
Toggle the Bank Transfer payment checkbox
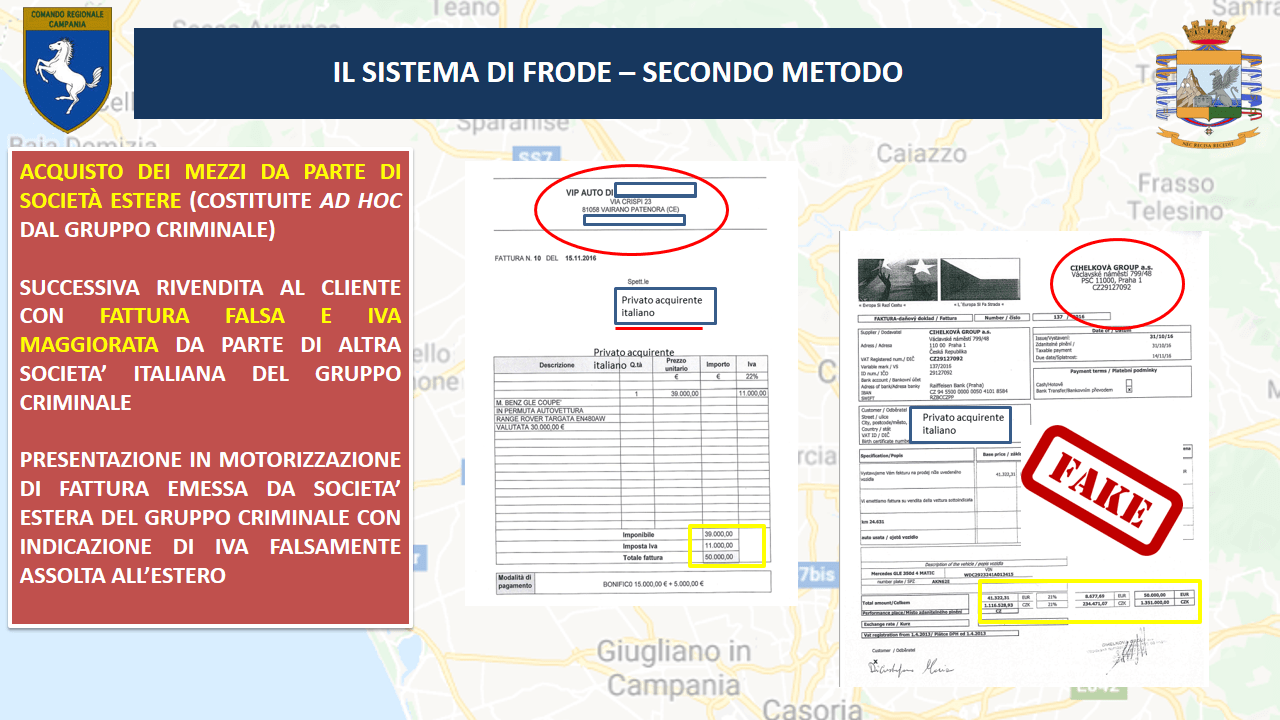coord(1130,390)
